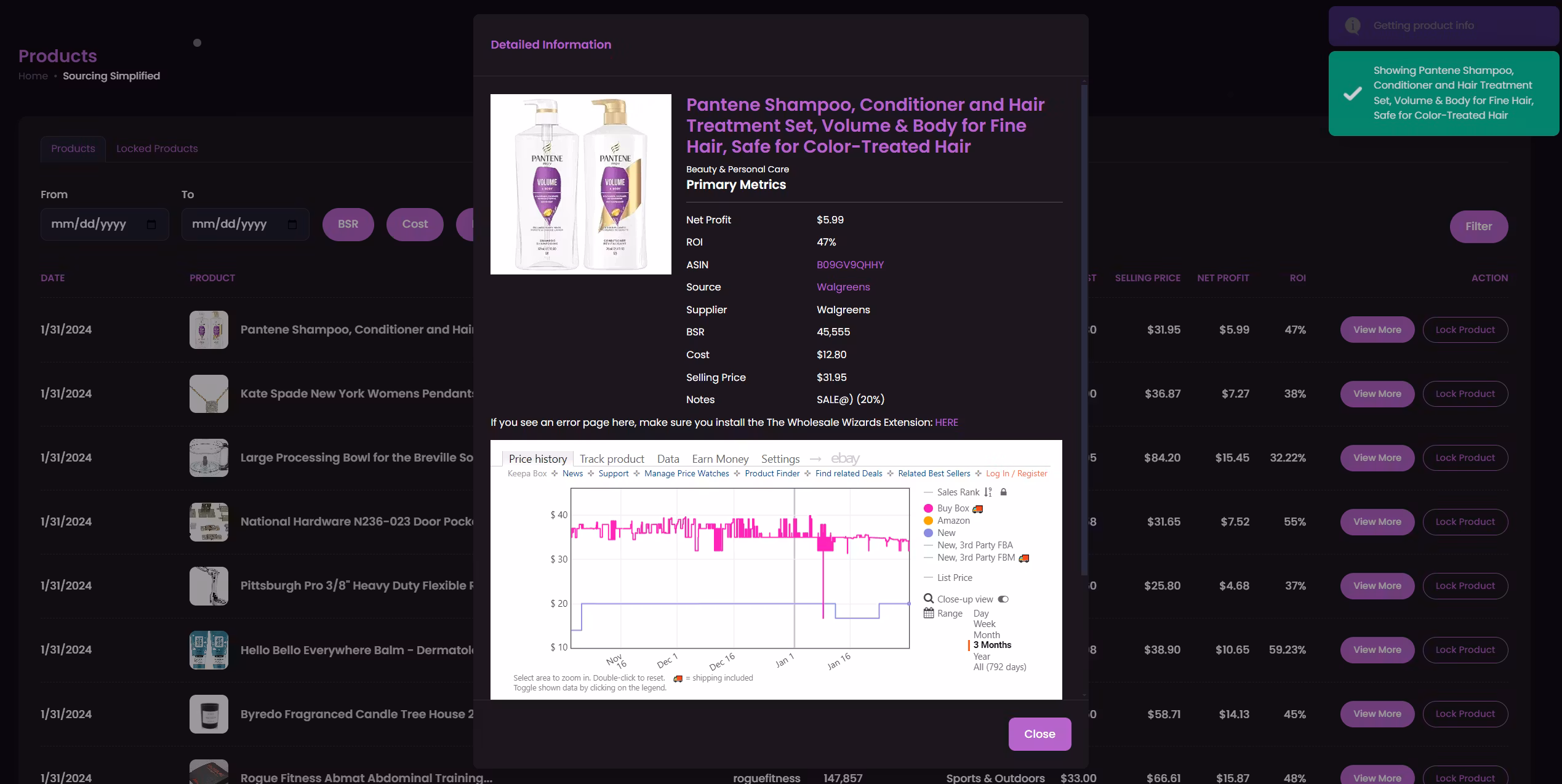Lock Product for Hello Bello row
This screenshot has width=1562, height=784.
coord(1465,650)
